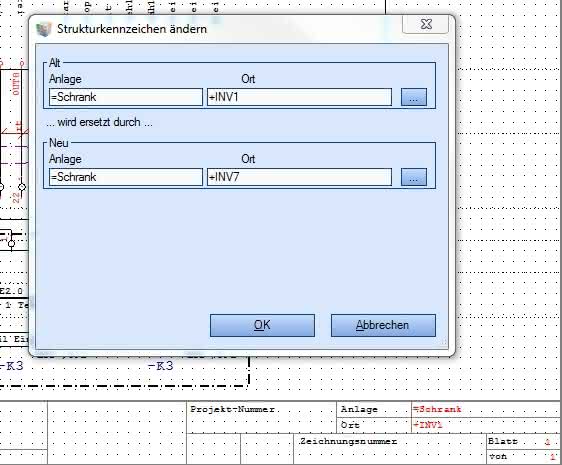This screenshot has height=465, width=562.
Task: Click the 'Zeichnungsnummer' label in the title block
Action: click(348, 441)
